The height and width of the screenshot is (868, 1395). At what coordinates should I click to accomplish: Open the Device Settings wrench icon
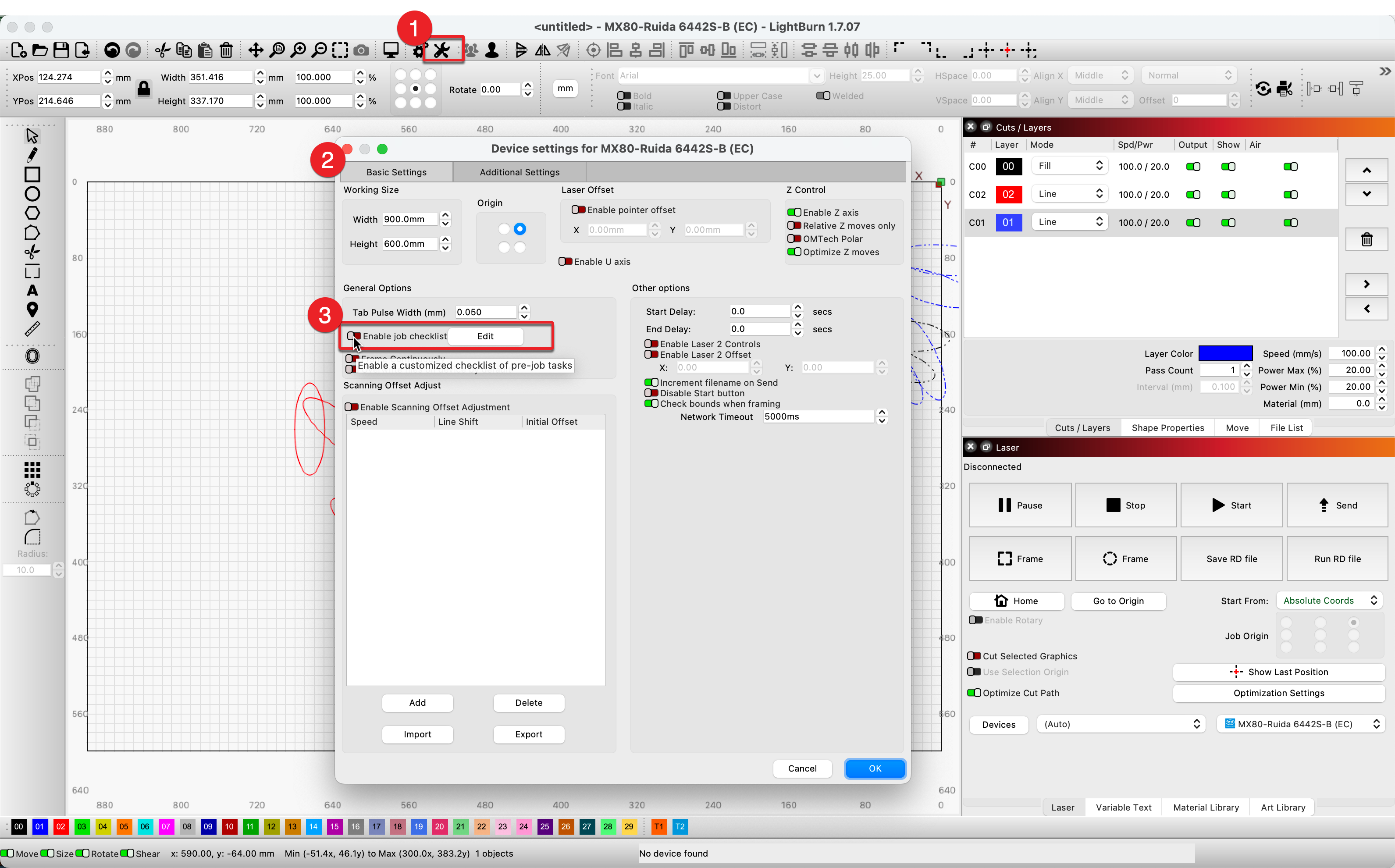[x=441, y=50]
